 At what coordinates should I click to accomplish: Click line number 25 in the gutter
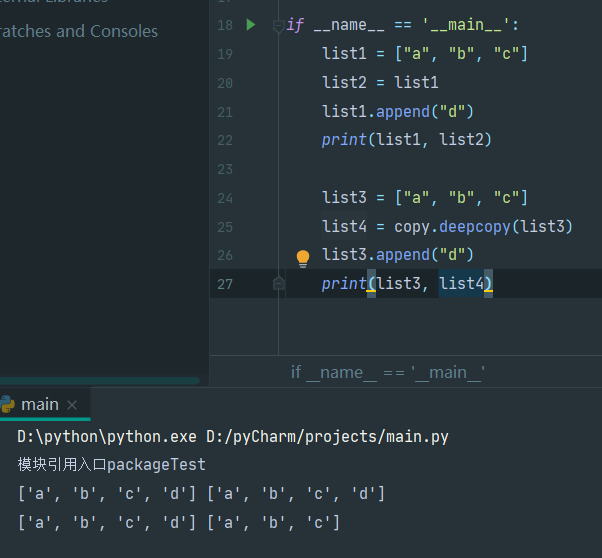tap(225, 227)
